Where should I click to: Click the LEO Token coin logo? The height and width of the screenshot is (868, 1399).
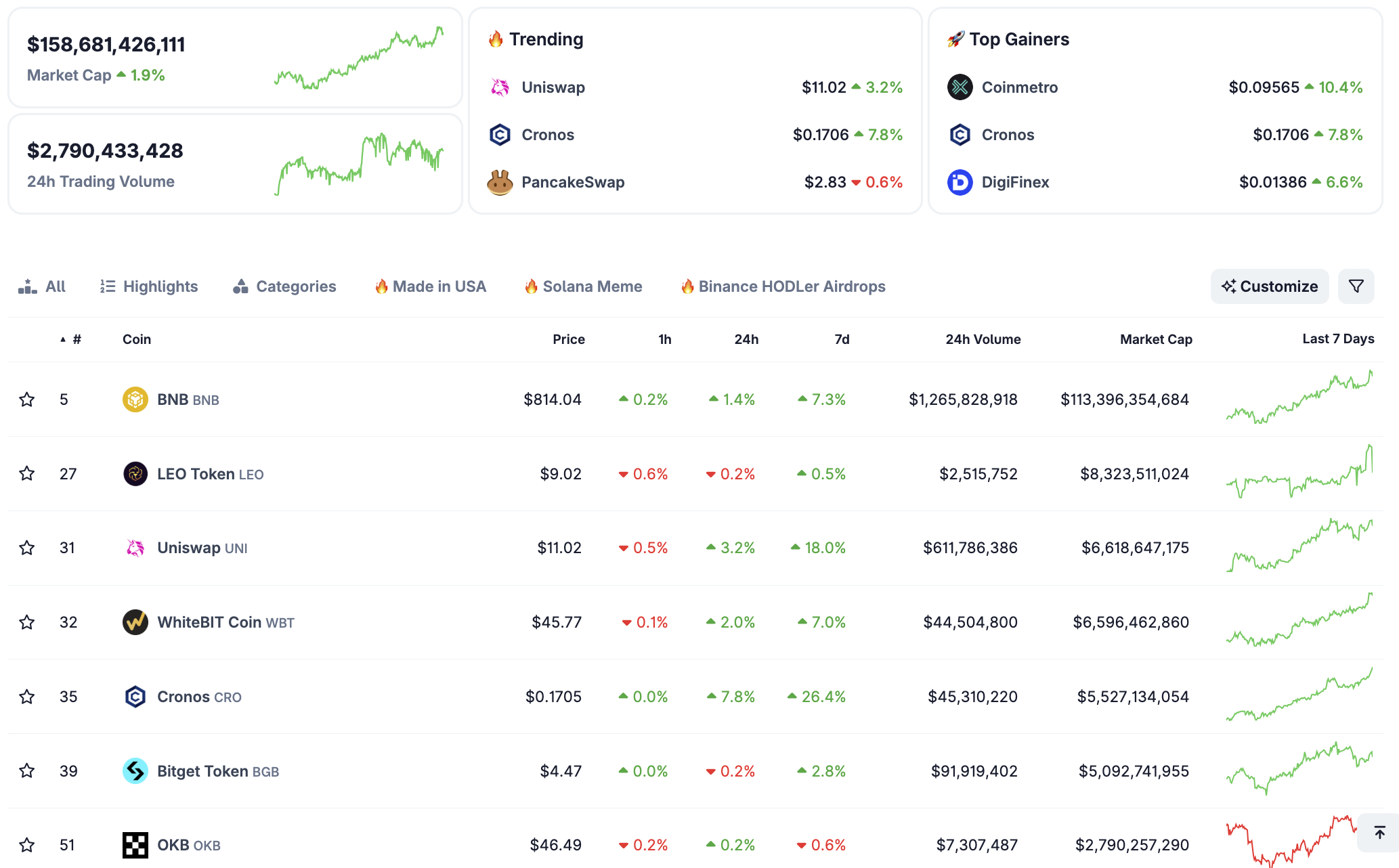[x=135, y=474]
